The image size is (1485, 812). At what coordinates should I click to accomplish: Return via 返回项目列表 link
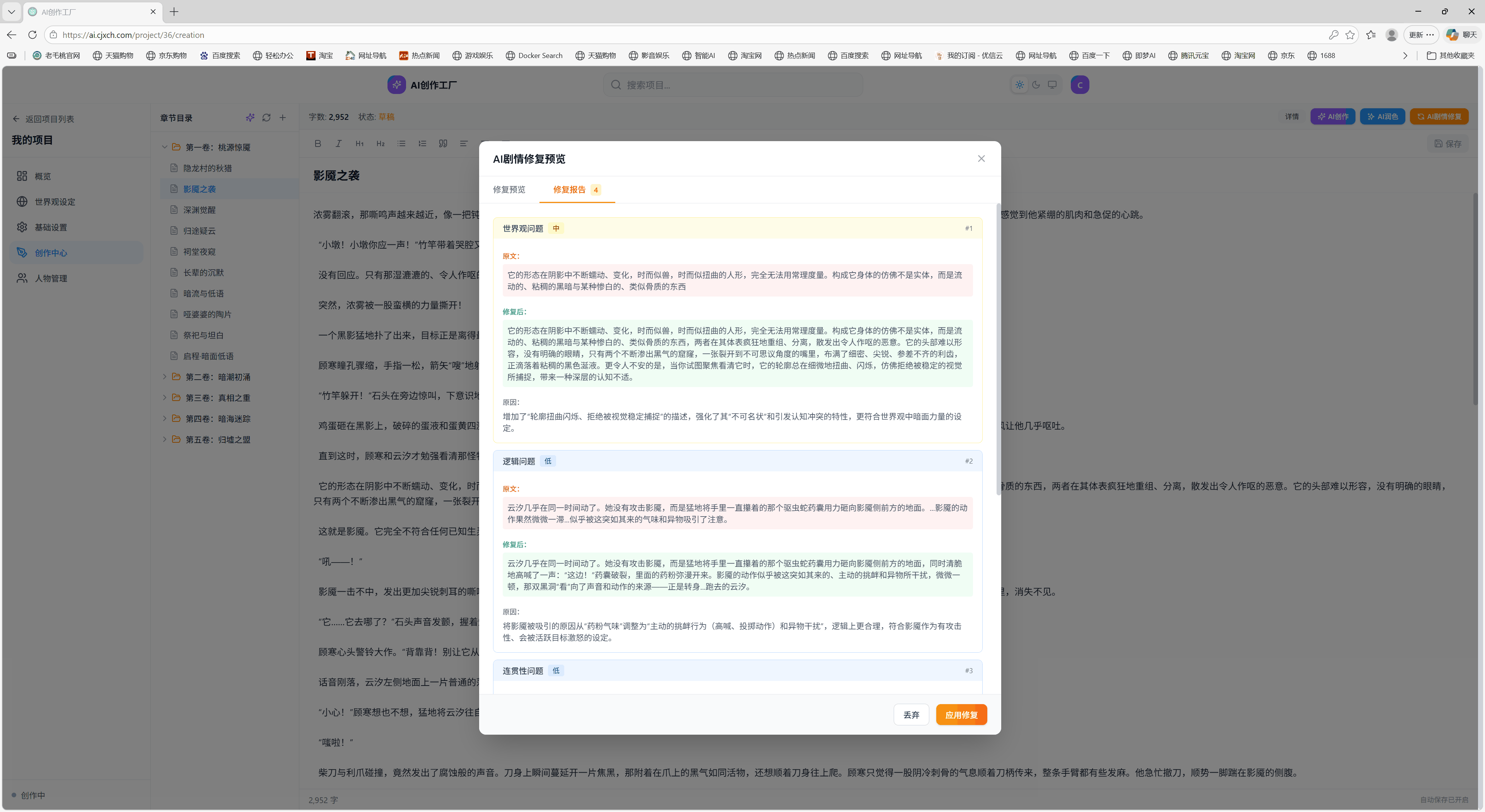click(43, 119)
